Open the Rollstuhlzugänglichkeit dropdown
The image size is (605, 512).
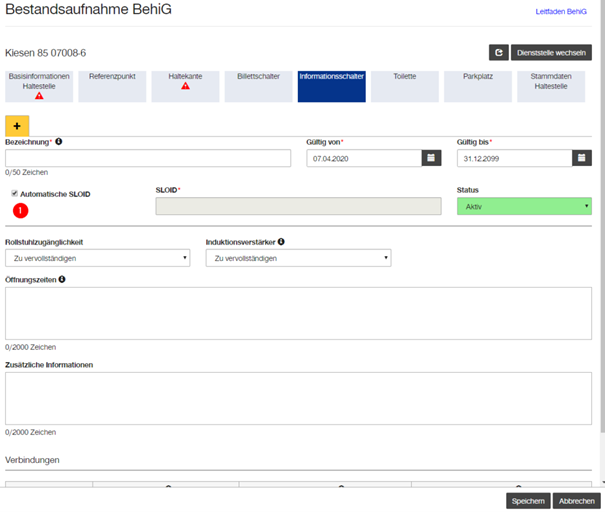[98, 258]
